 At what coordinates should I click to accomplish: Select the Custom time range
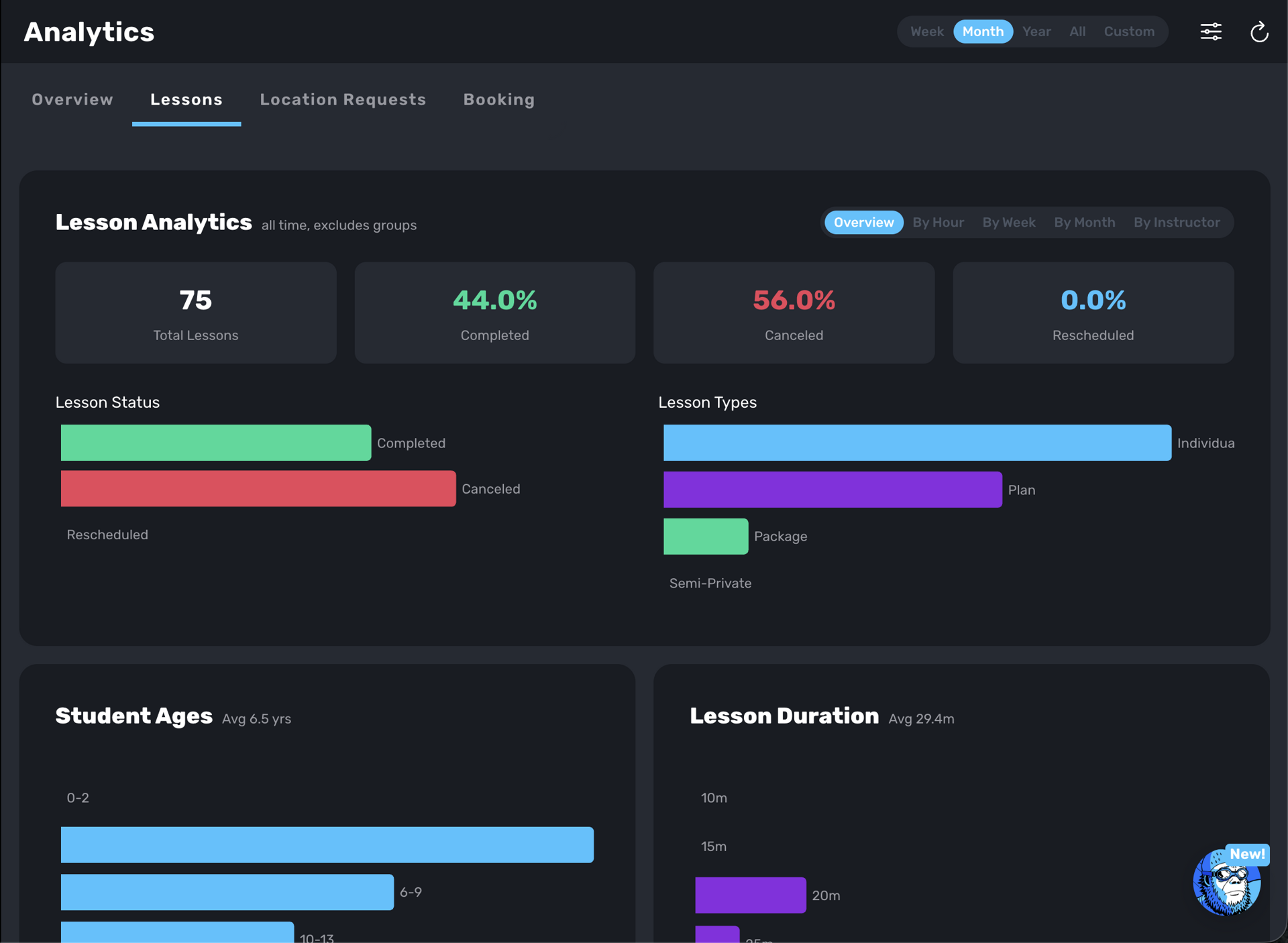[x=1129, y=32]
